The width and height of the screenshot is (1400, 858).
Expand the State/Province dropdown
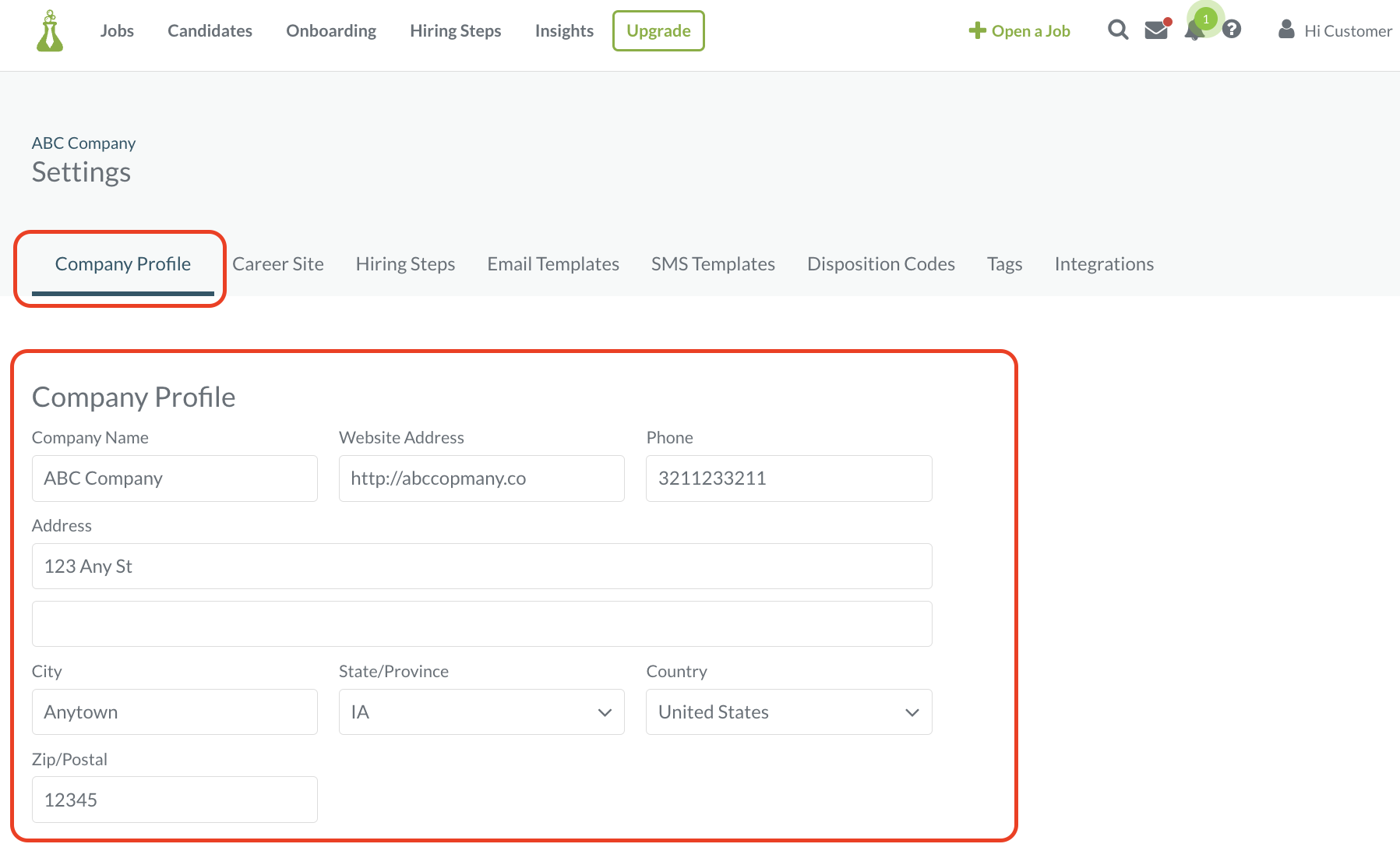[x=481, y=711]
